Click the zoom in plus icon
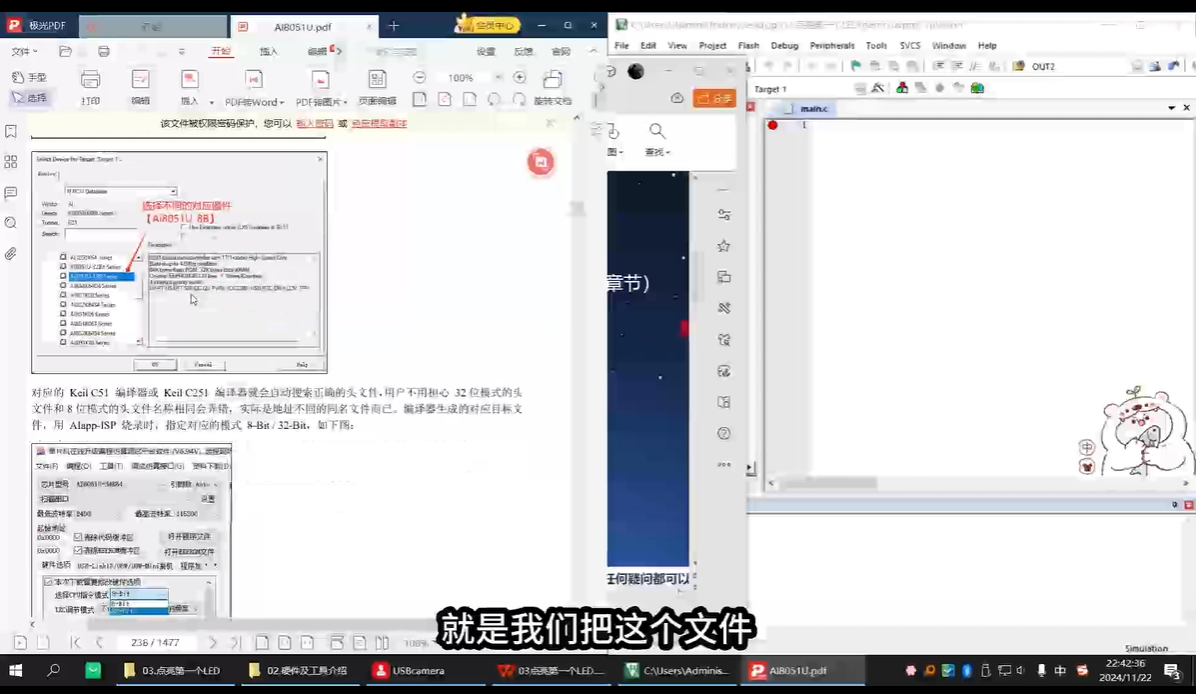Screen dimensions: 1203x694 519,77
